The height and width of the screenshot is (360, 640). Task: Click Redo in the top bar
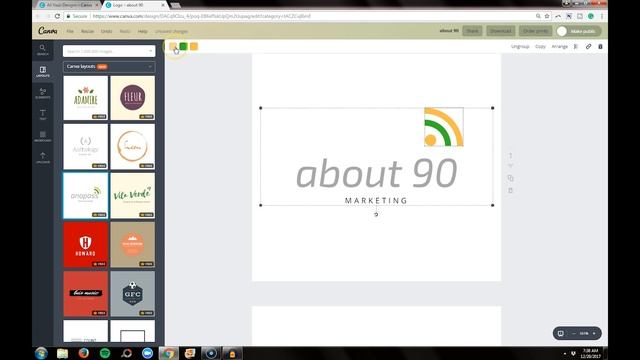125,31
